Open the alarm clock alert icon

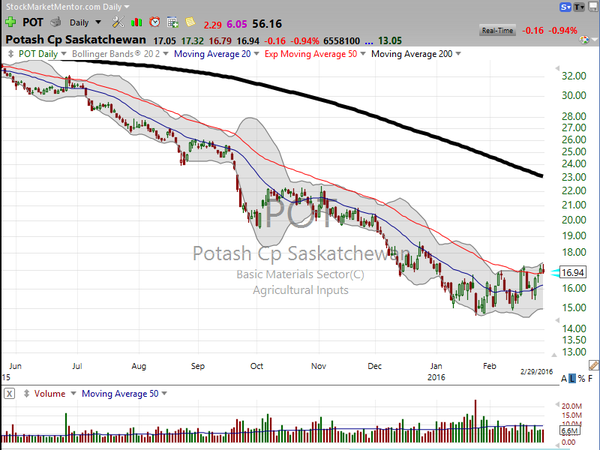click(x=155, y=22)
